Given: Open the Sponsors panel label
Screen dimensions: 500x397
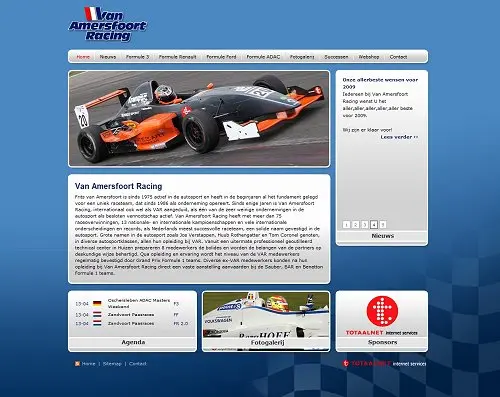Looking at the screenshot, I should [382, 342].
